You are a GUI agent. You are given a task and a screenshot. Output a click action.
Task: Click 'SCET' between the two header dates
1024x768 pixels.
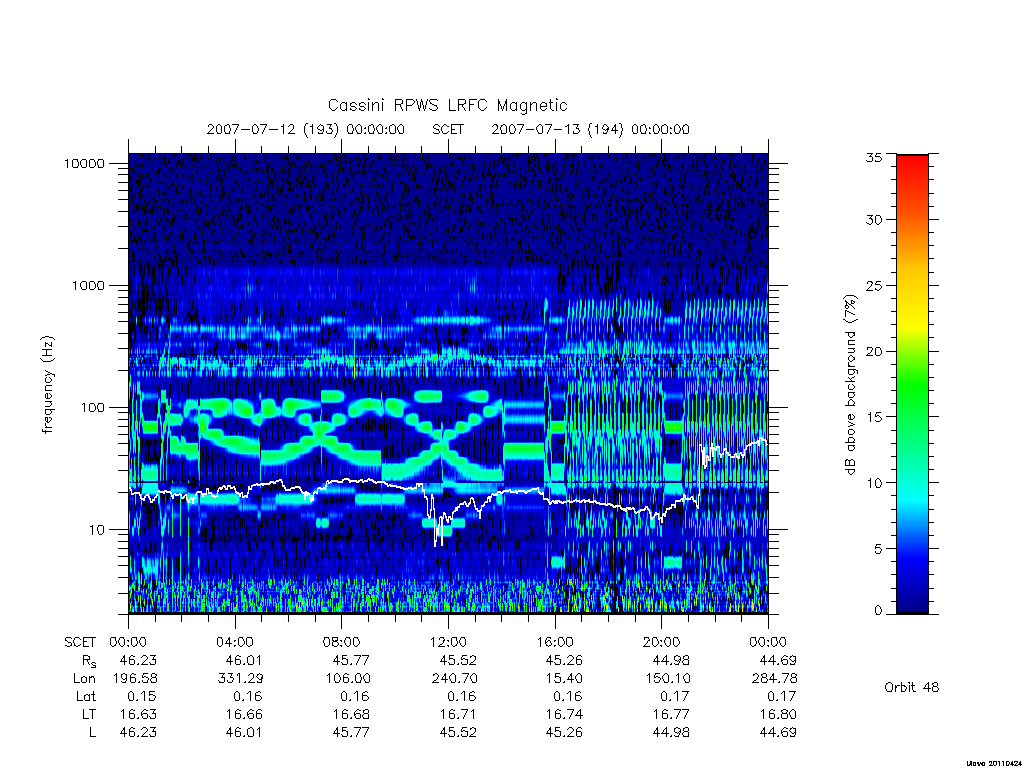[448, 129]
